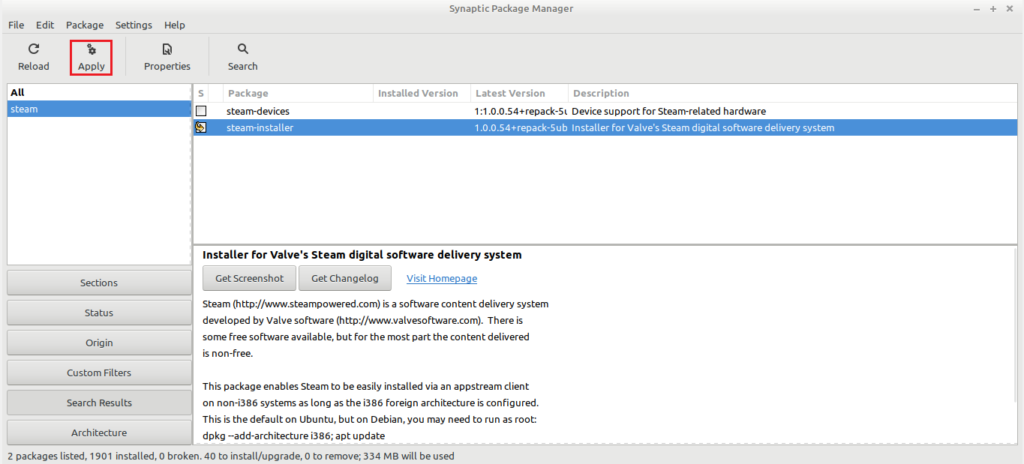Viewport: 1024px width, 464px height.
Task: Click steam-installer description cell text
Action: click(703, 128)
